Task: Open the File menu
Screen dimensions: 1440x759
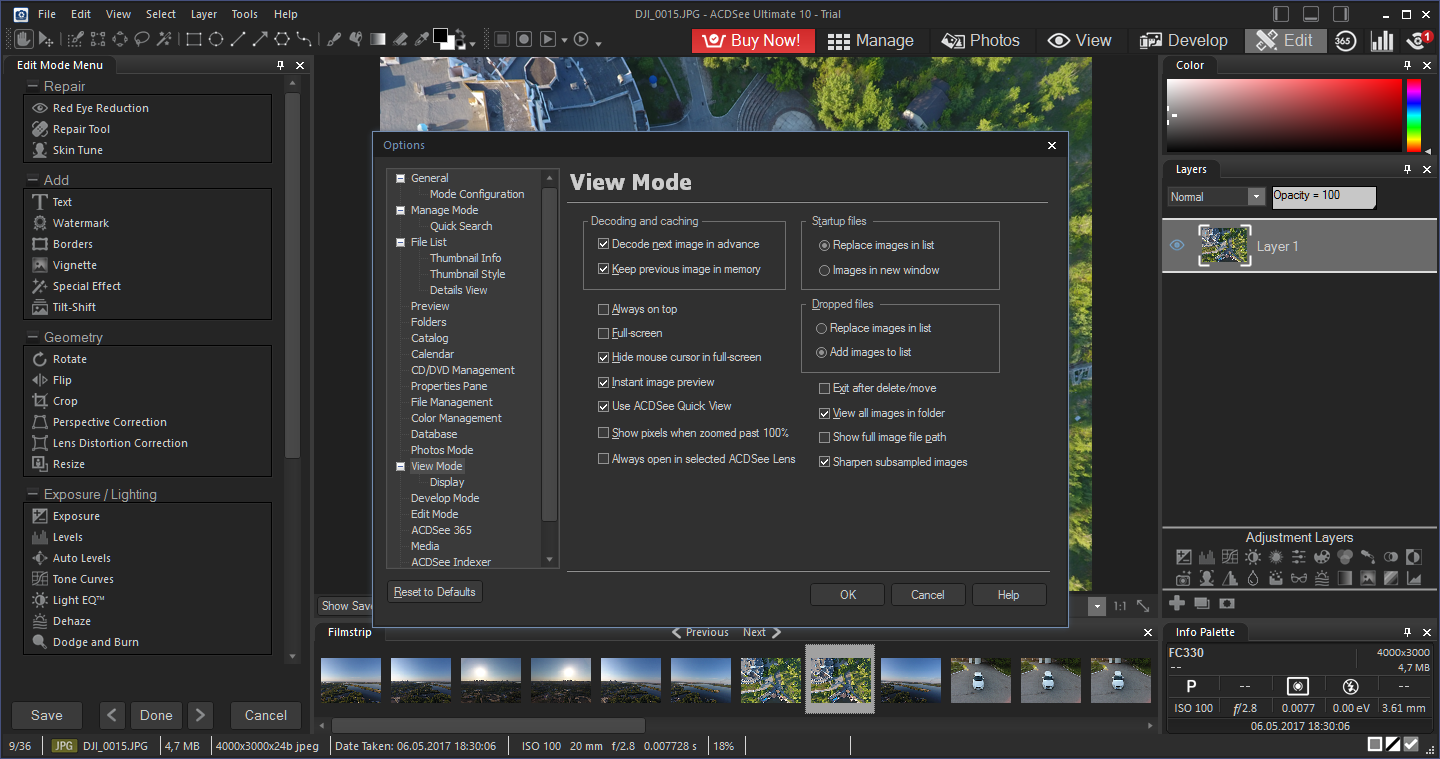Action: [x=47, y=14]
